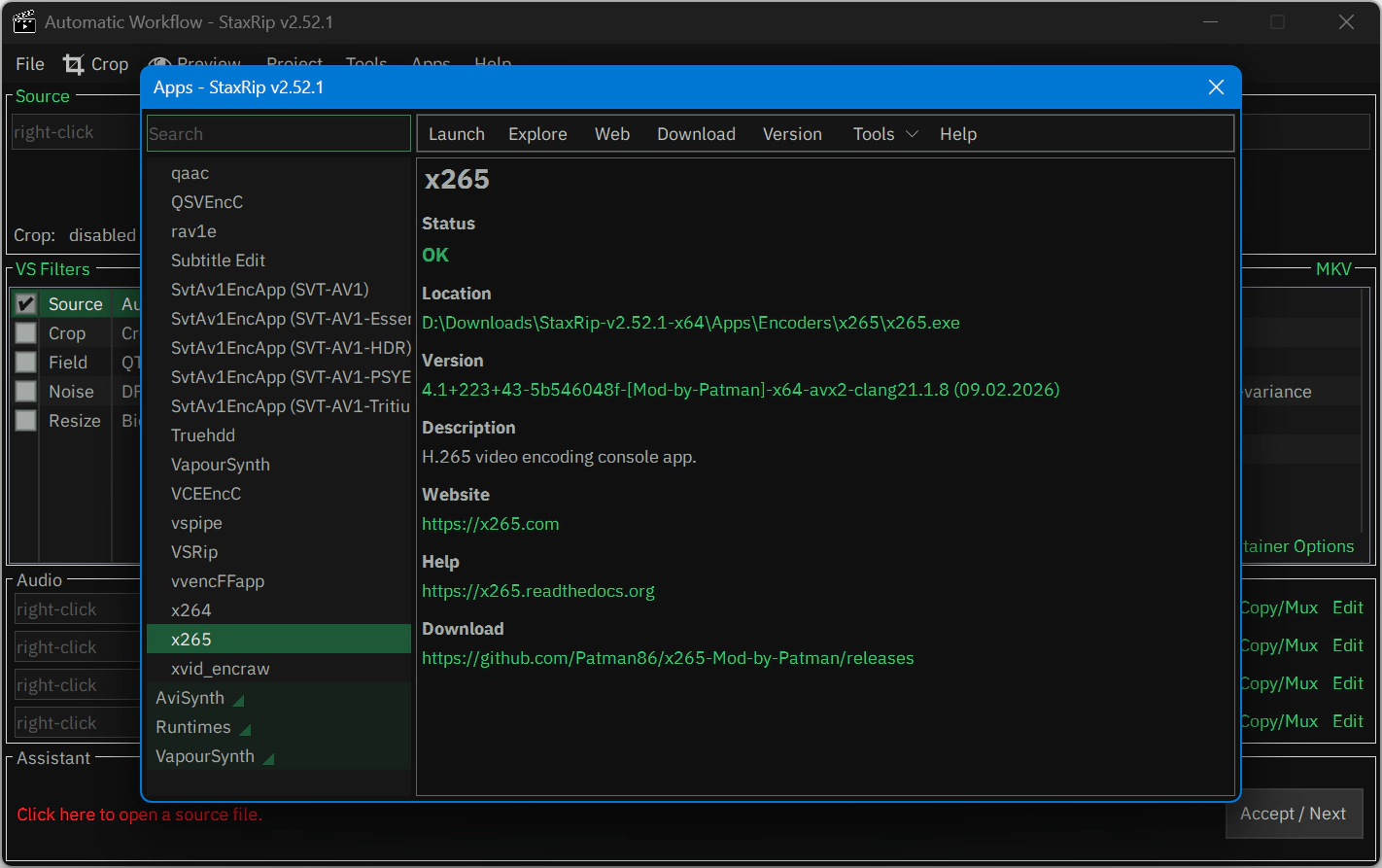Toggle the Source filter checkbox
This screenshot has height=868, width=1382.
pyautogui.click(x=26, y=304)
